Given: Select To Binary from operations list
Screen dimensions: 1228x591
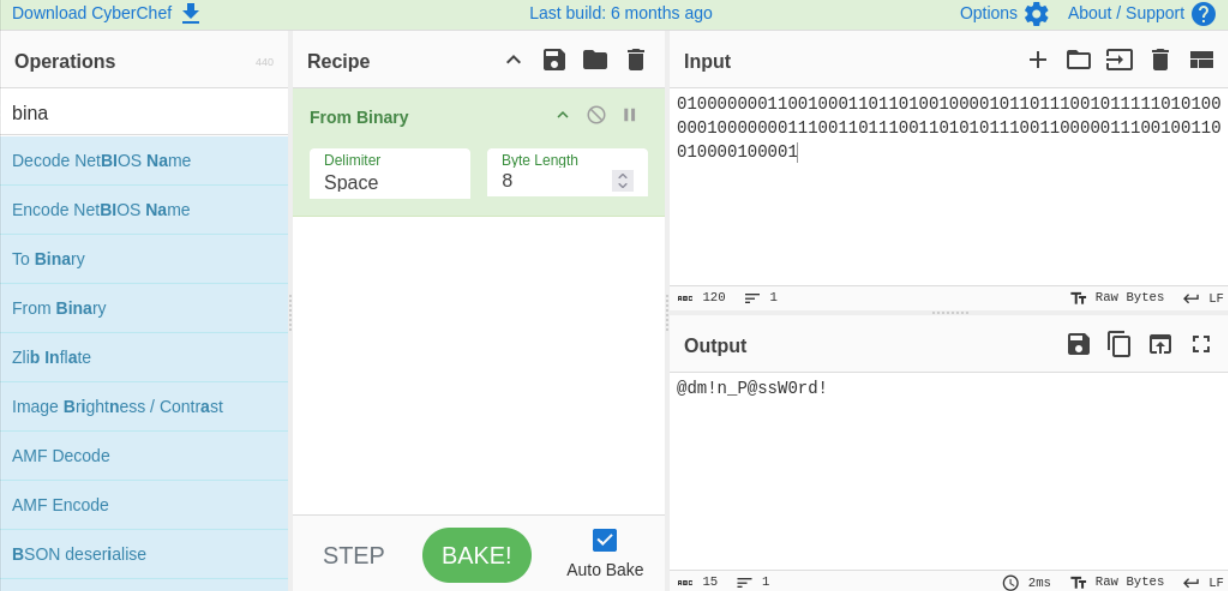Looking at the screenshot, I should 48,259.
